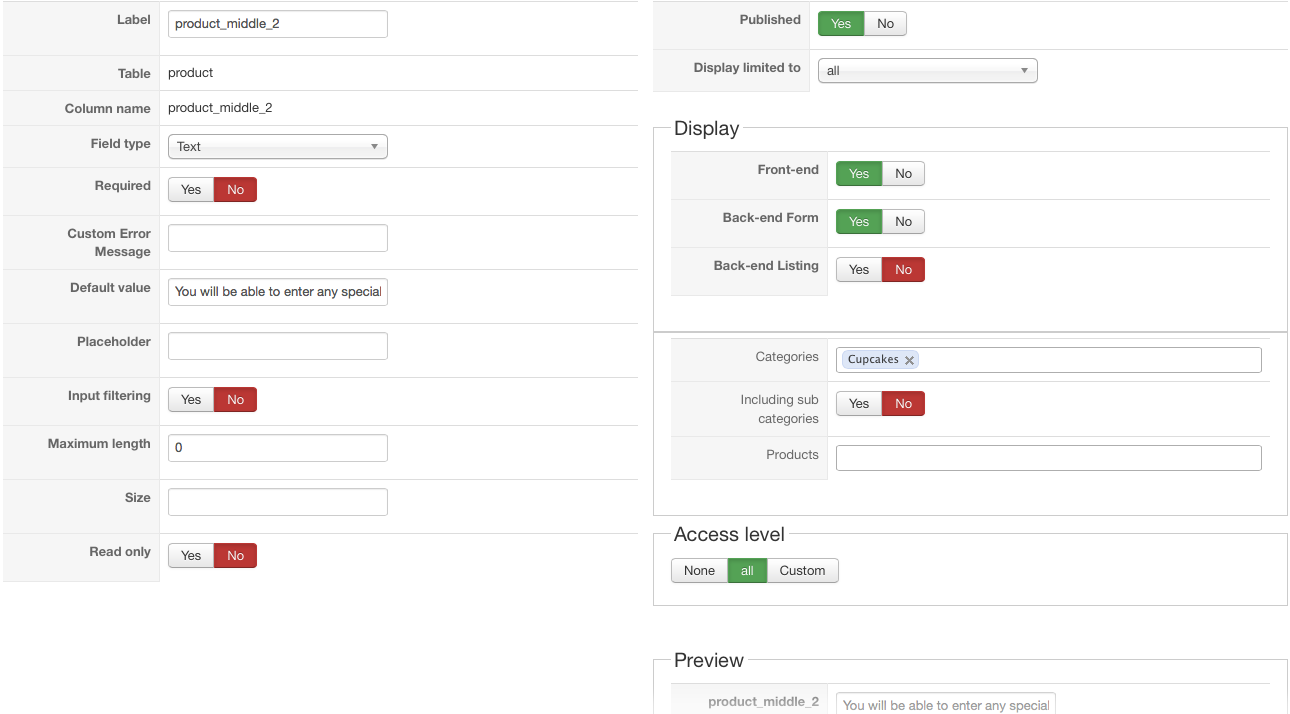Enable Including sub categories

point(859,404)
